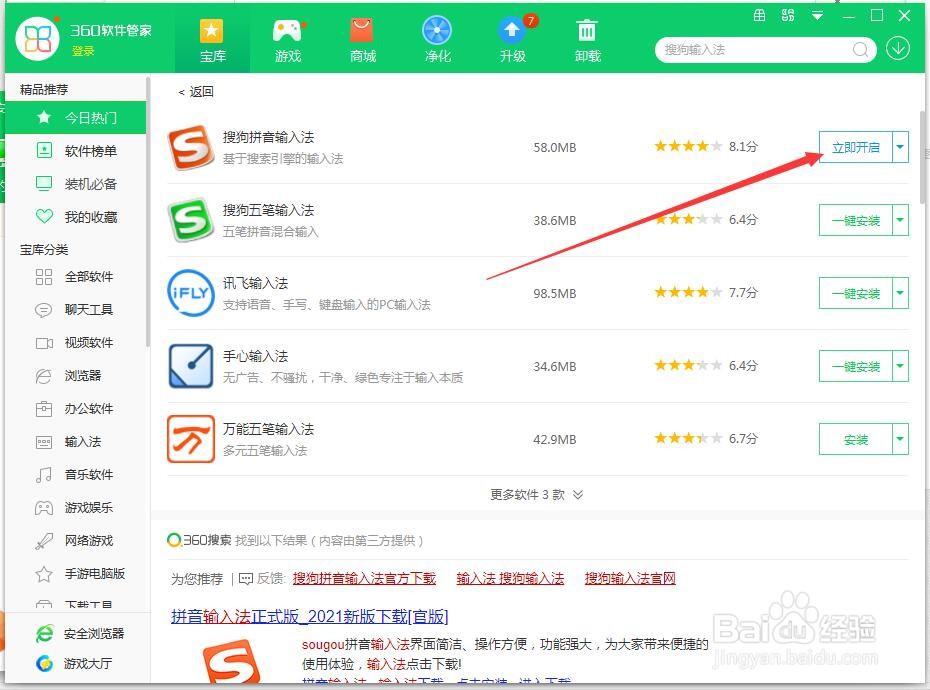Expand install options for 手心输入法
The width and height of the screenshot is (930, 690).
click(x=900, y=366)
